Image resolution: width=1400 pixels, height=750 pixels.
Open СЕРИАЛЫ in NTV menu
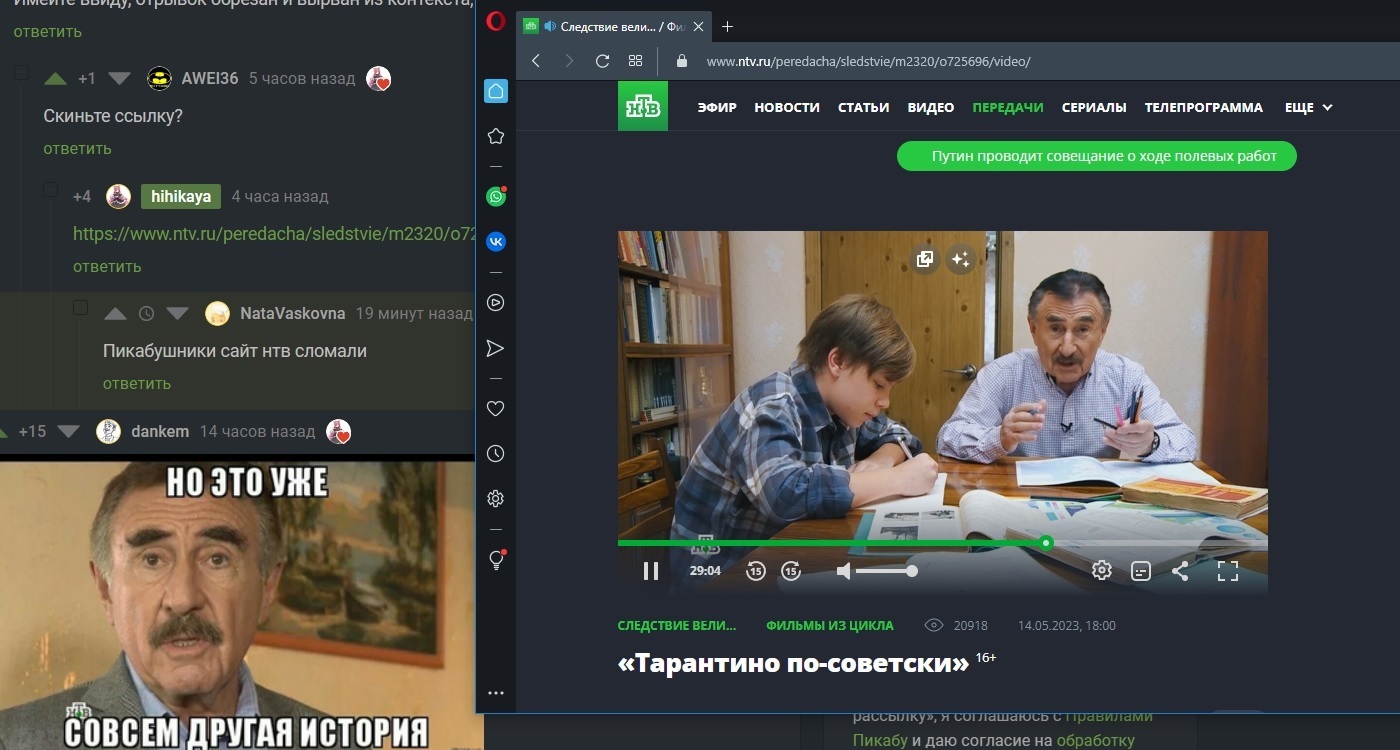1094,107
